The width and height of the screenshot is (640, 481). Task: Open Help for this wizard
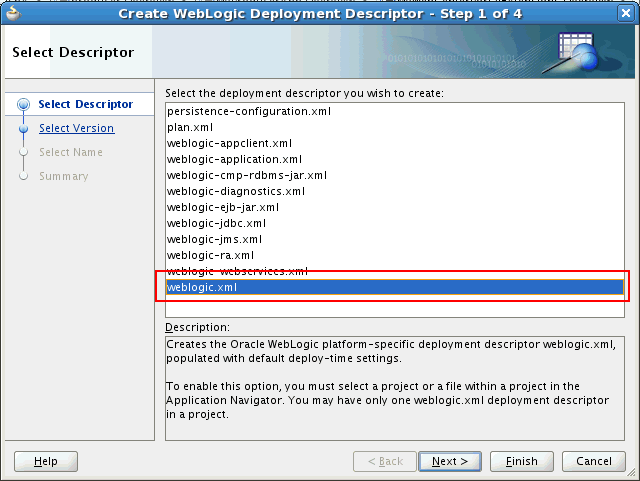point(46,461)
